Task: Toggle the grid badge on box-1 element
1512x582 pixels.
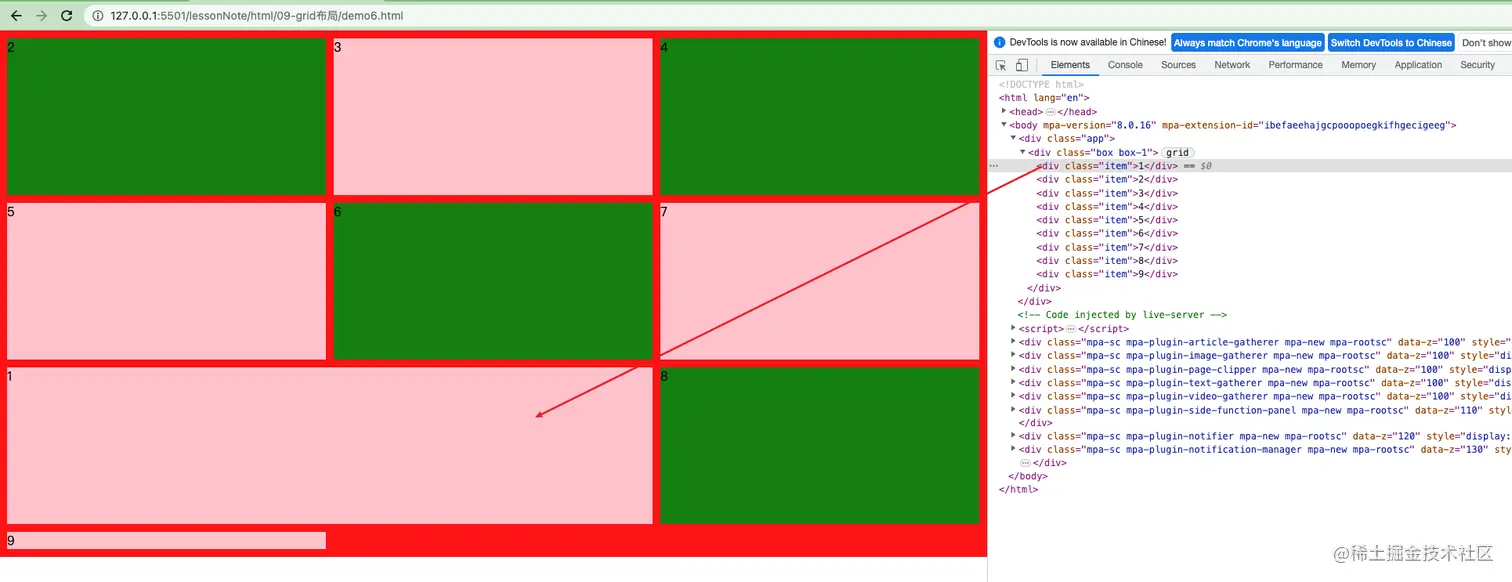Action: point(1177,152)
